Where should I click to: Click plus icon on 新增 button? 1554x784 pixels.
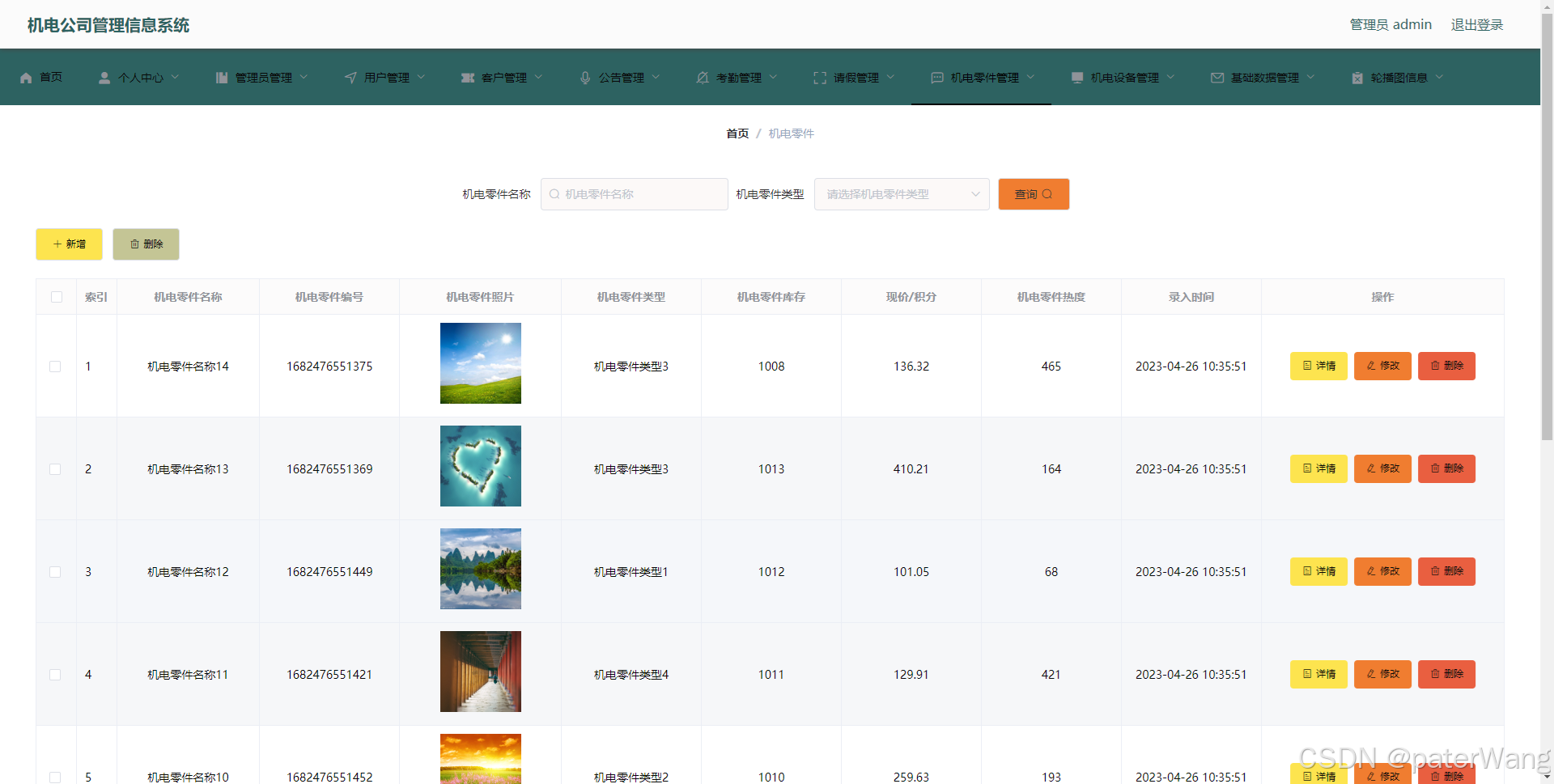(57, 244)
